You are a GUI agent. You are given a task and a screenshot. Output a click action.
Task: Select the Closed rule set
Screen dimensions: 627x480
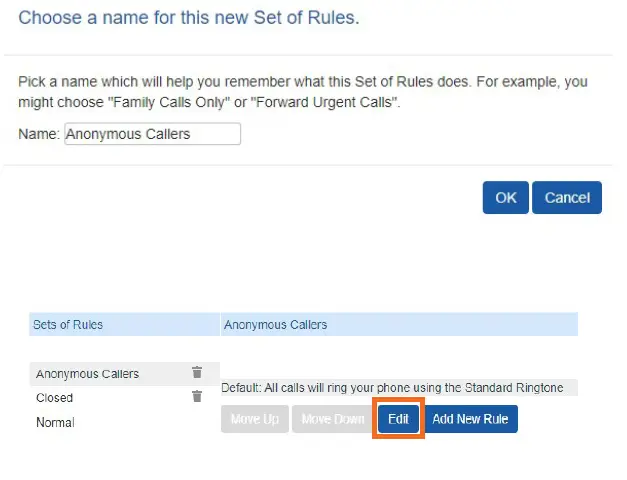[55, 398]
